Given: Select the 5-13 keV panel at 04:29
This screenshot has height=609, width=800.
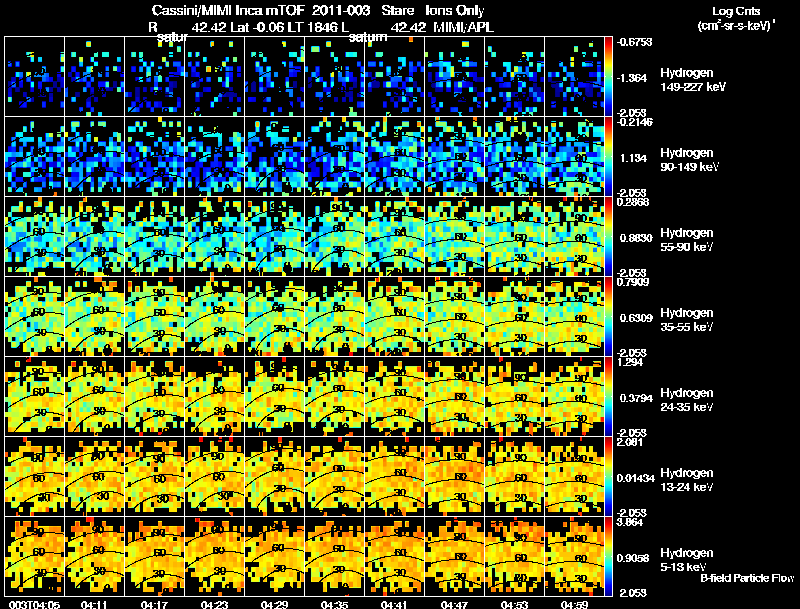Looking at the screenshot, I should [x=274, y=557].
